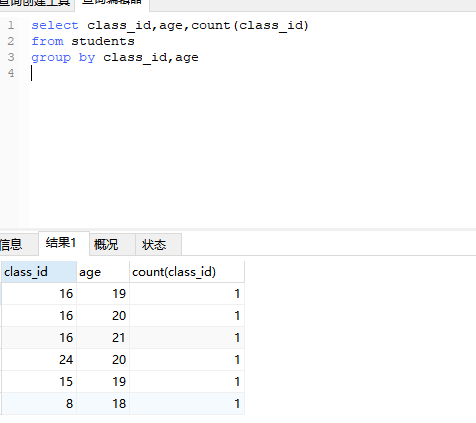Click the group keyword on line 3
476x423 pixels.
click(x=51, y=58)
